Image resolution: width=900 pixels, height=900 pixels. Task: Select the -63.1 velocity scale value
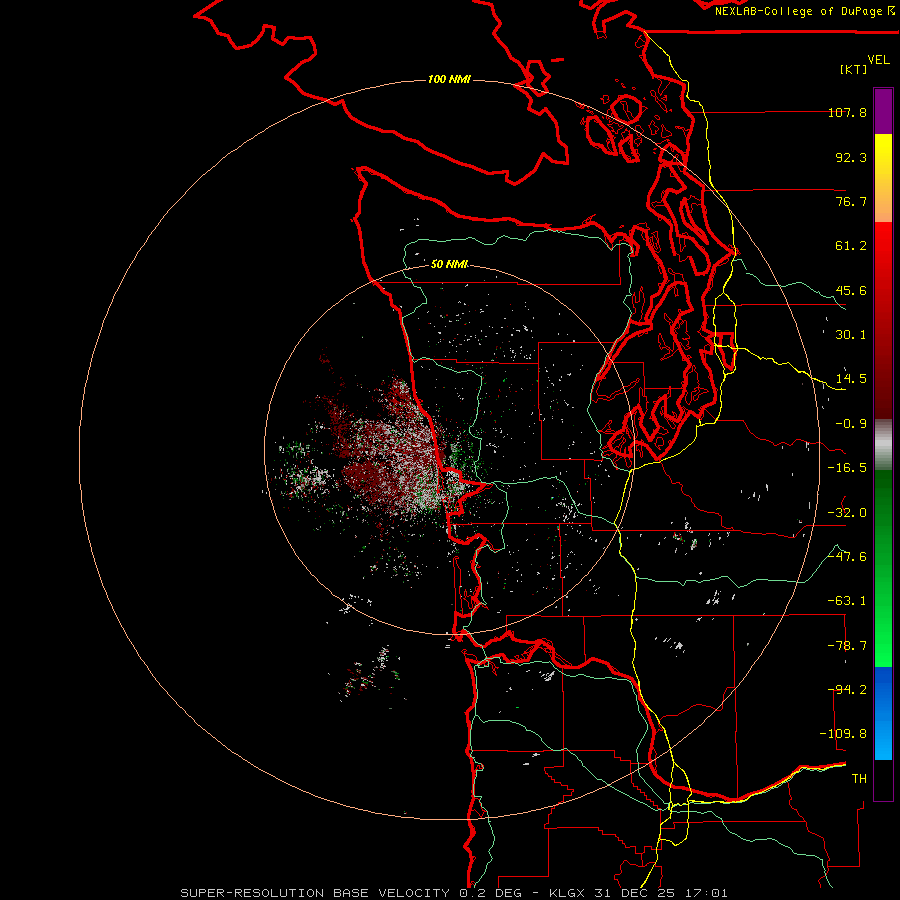(x=847, y=601)
